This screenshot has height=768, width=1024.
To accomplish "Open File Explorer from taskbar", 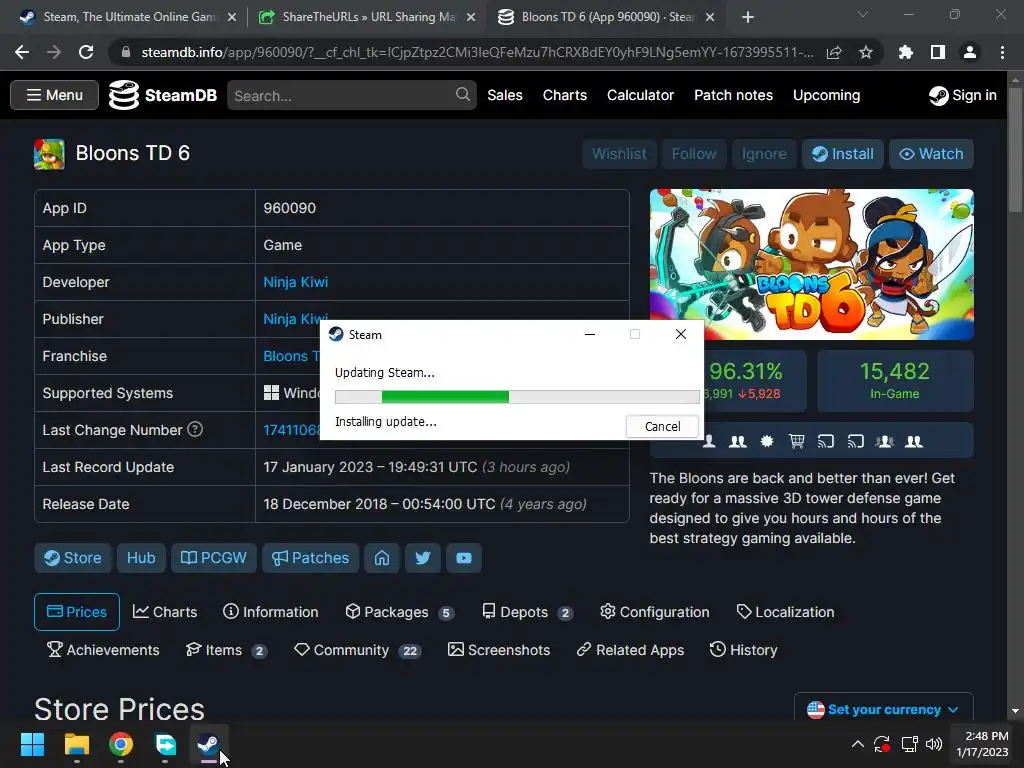I will (76, 744).
